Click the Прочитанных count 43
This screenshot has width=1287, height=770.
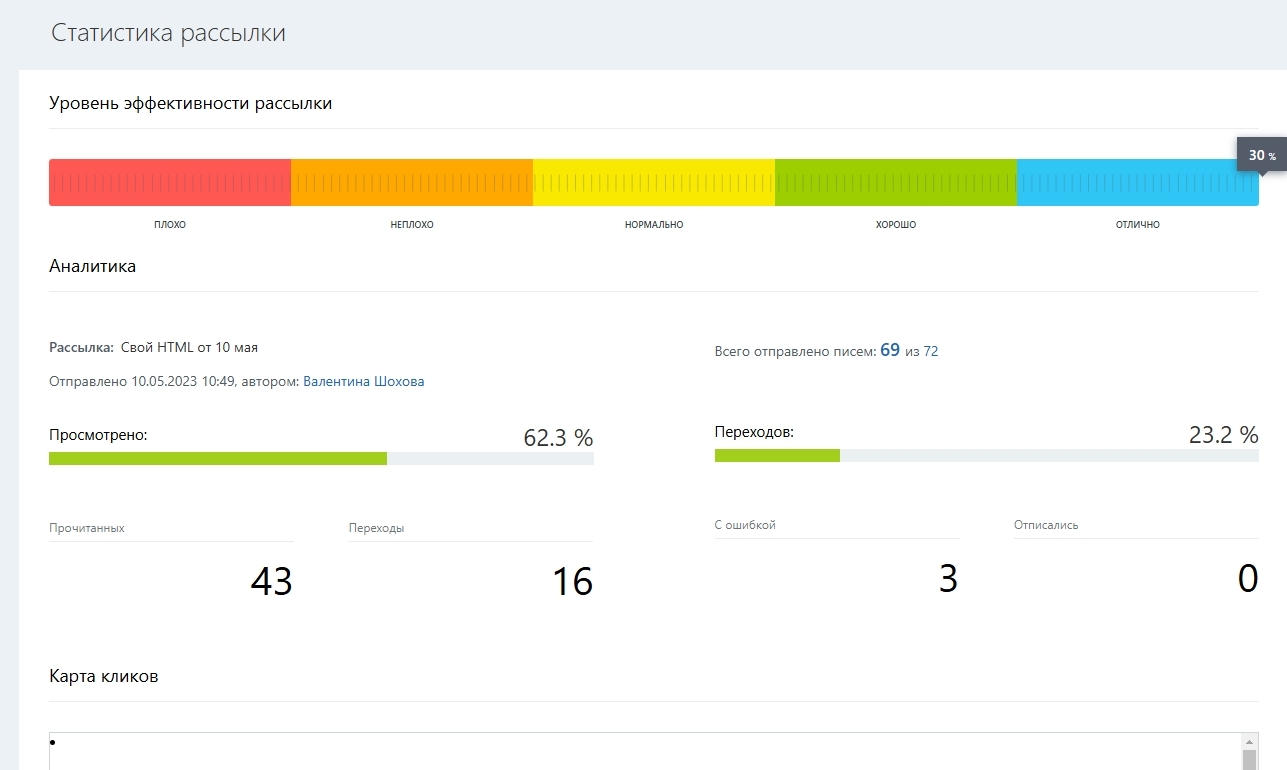pyautogui.click(x=271, y=581)
